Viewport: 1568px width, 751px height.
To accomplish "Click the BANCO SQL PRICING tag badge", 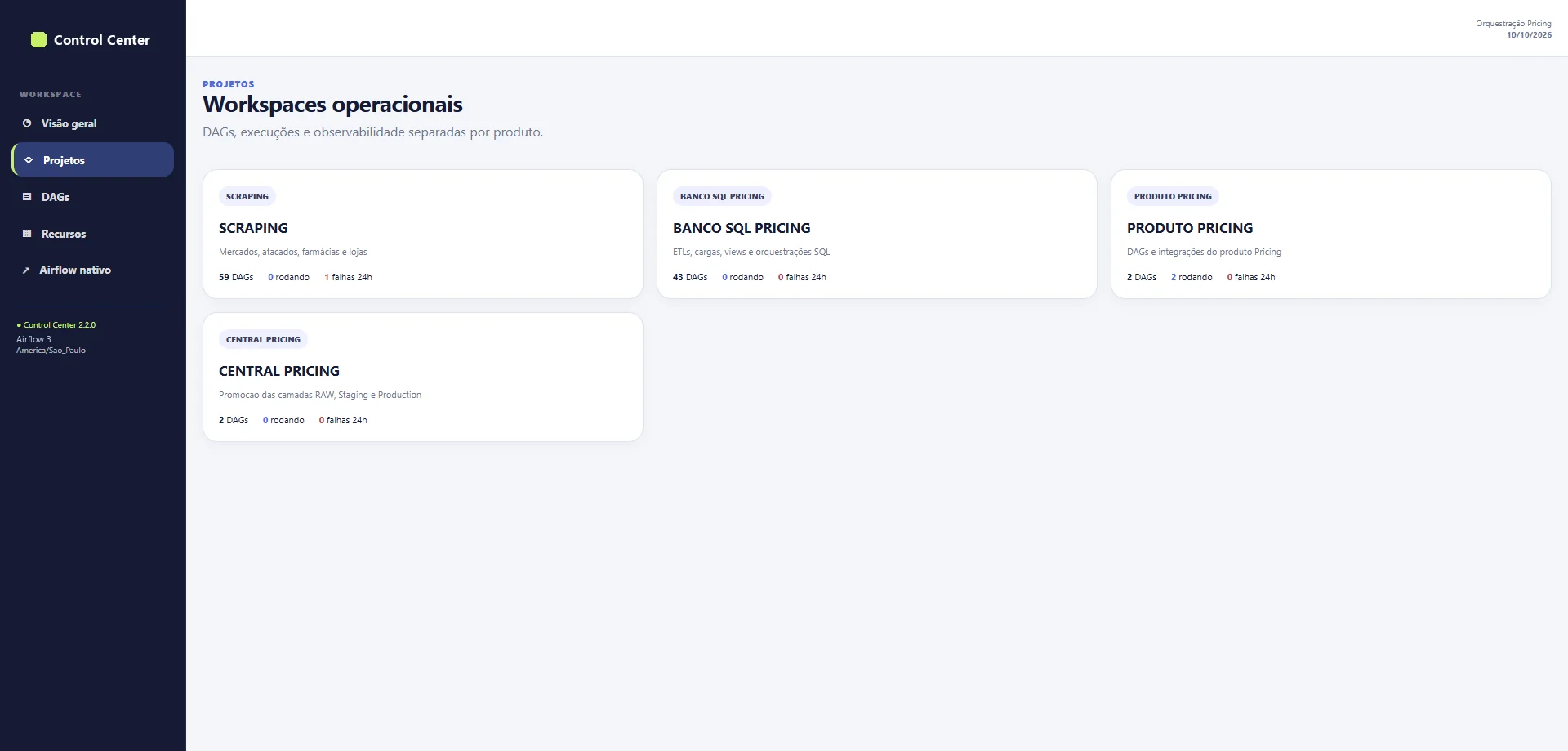I will [722, 196].
